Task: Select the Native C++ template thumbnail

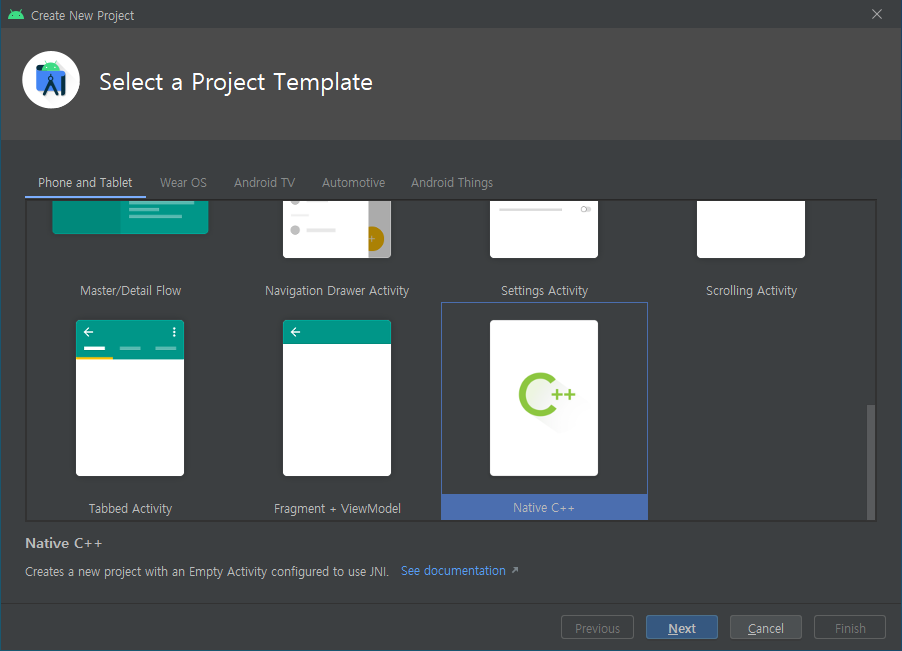Action: click(544, 398)
